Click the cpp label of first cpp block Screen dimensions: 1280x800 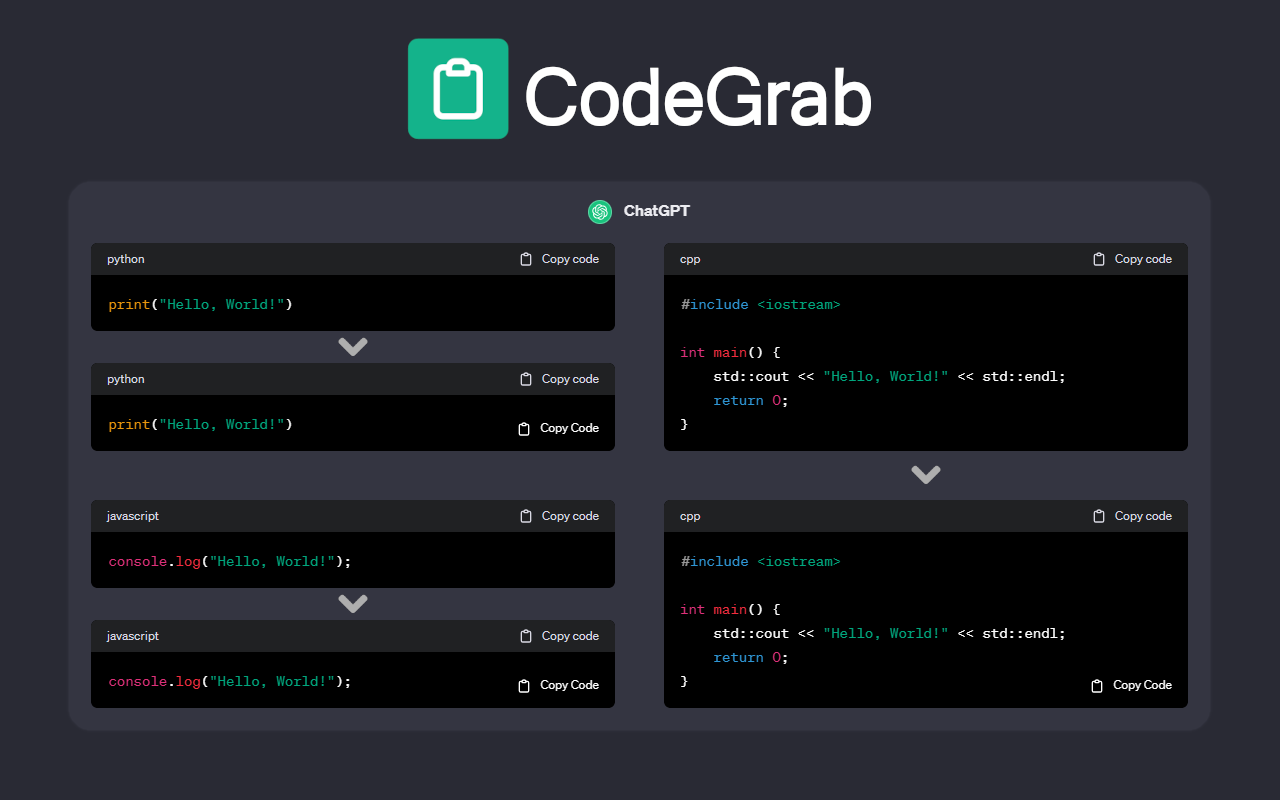tap(690, 259)
